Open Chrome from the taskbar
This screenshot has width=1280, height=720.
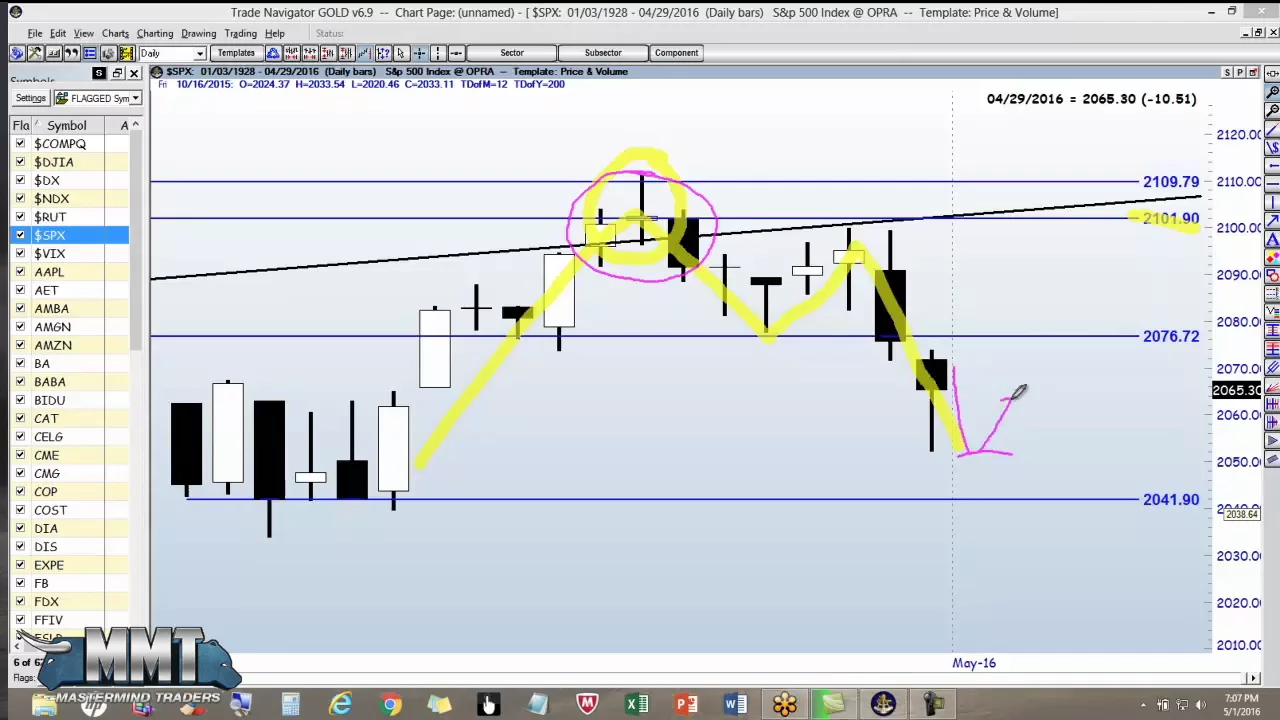pyautogui.click(x=391, y=705)
